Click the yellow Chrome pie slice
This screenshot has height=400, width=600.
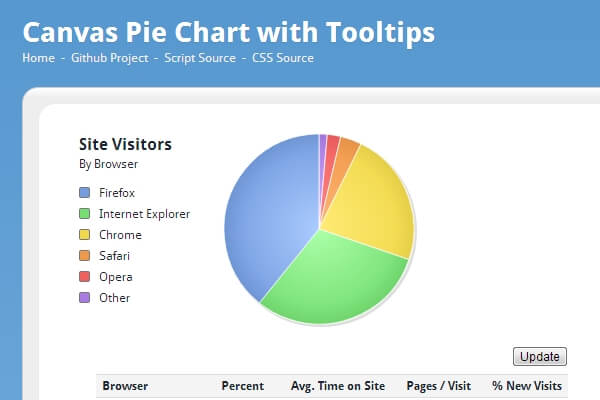click(x=370, y=205)
